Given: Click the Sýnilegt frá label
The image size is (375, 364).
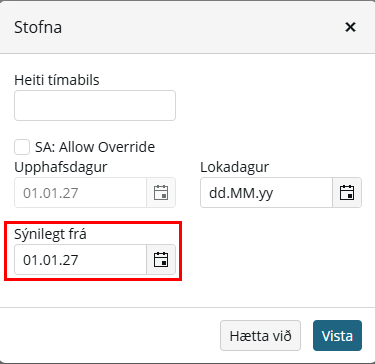Looking at the screenshot, I should pos(50,234).
